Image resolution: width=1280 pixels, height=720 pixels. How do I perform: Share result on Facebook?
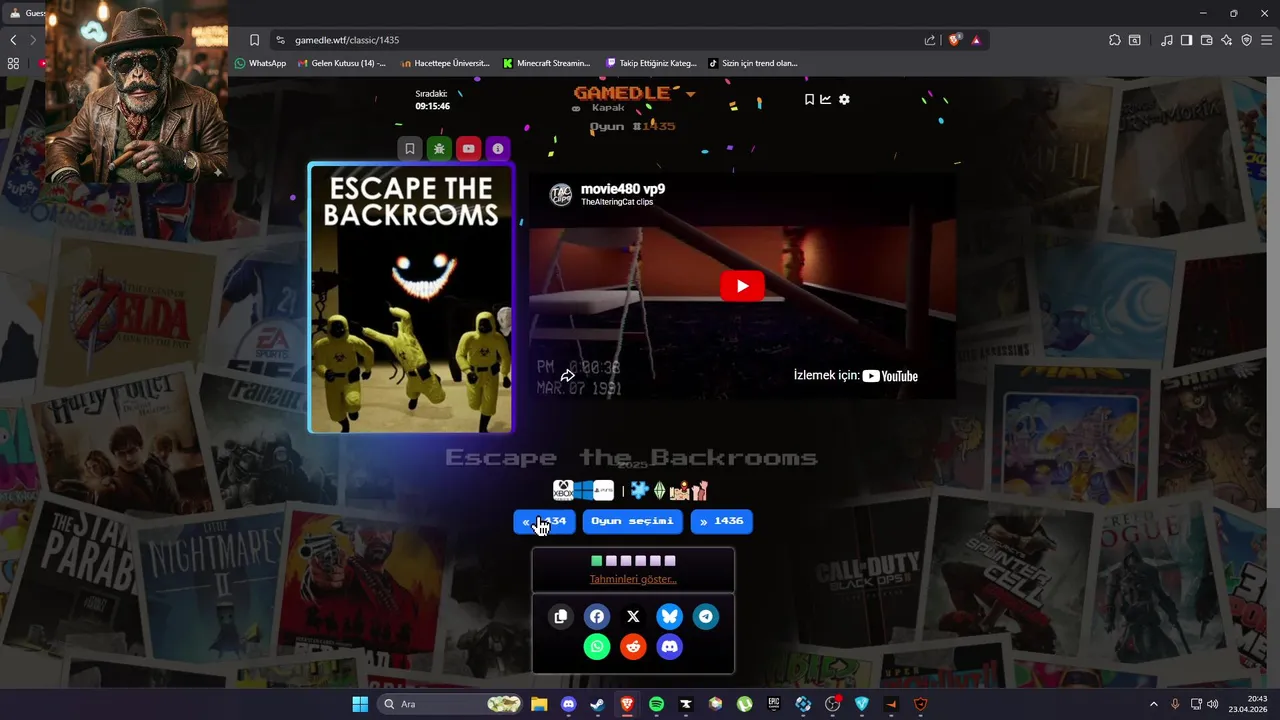pos(597,617)
